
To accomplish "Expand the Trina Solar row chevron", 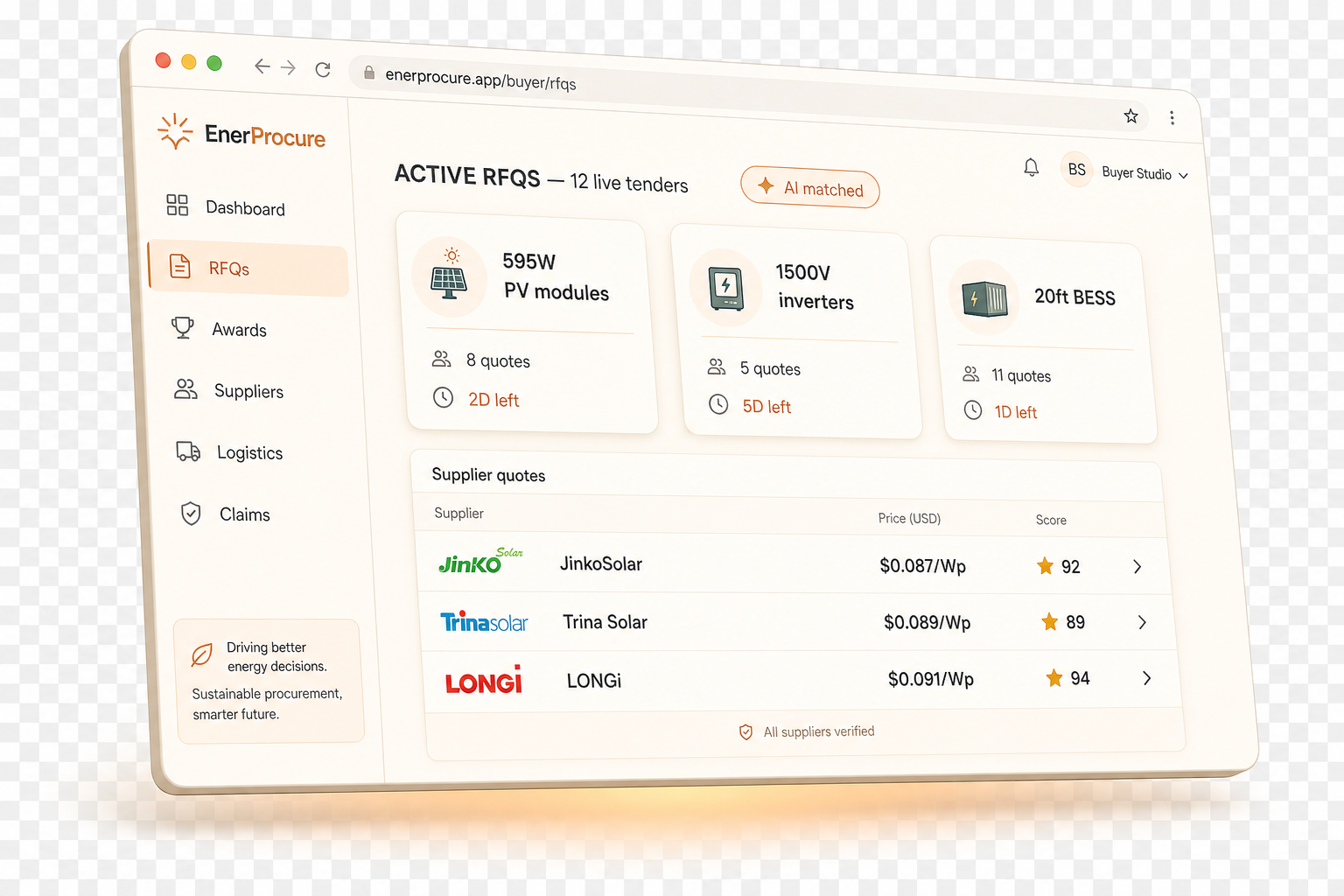I will tap(1142, 622).
